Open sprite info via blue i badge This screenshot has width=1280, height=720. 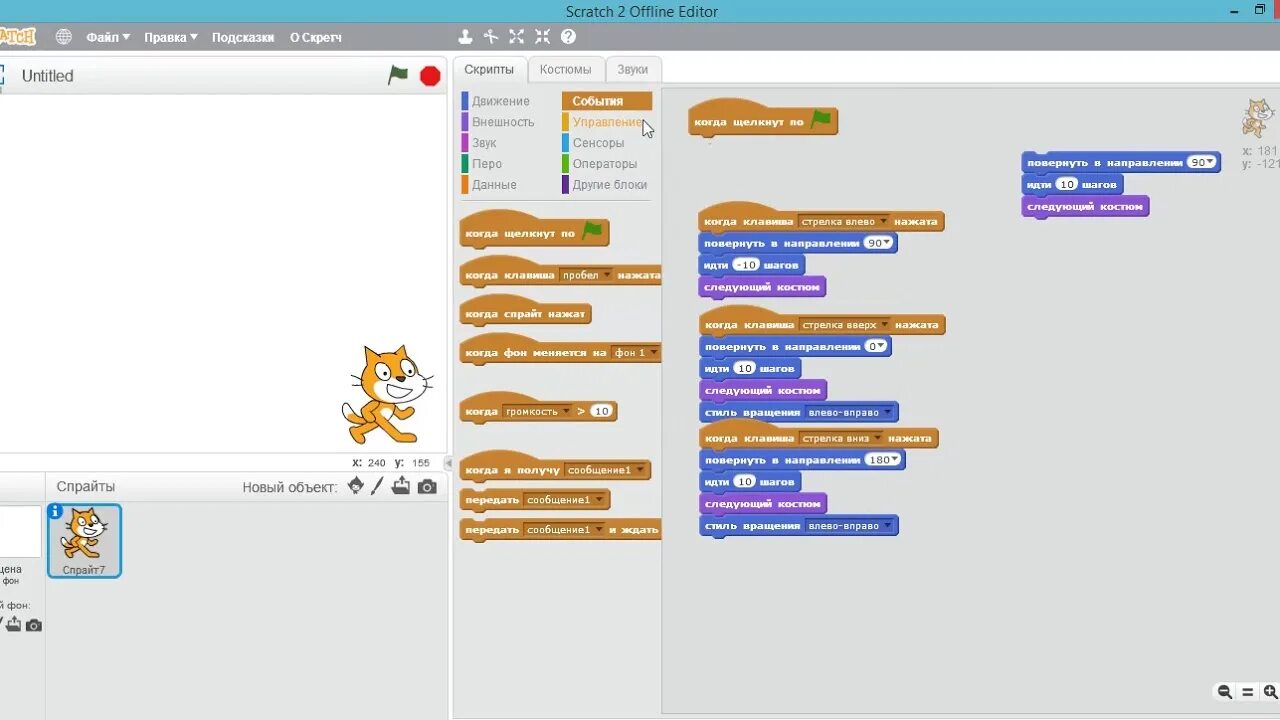point(55,511)
